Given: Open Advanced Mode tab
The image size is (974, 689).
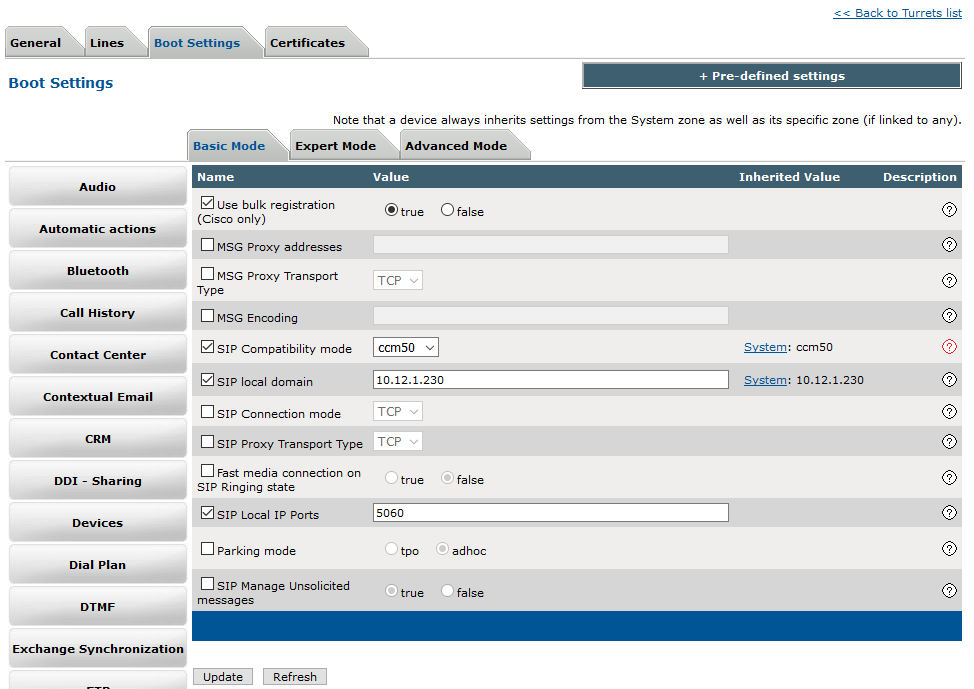Looking at the screenshot, I should pyautogui.click(x=456, y=146).
